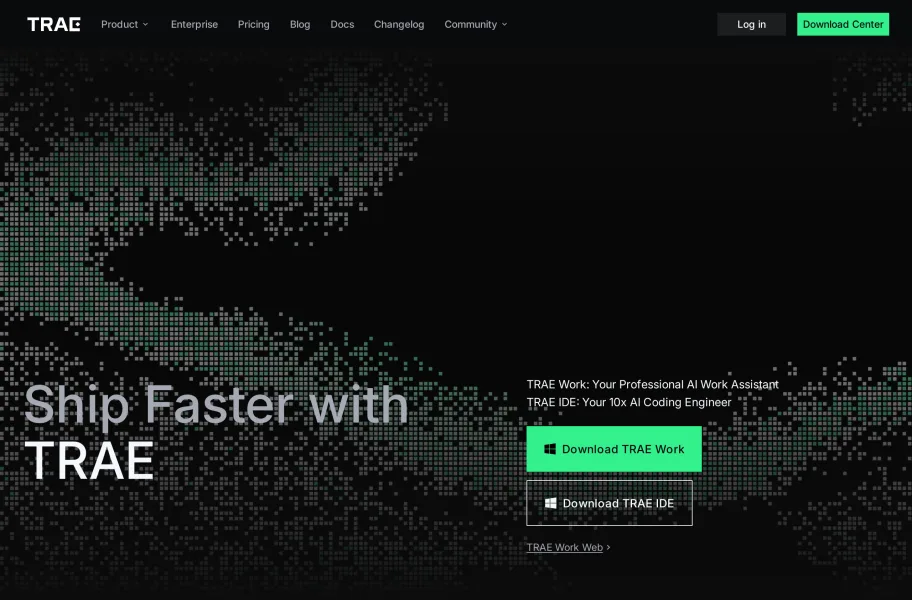Open the Enterprise page
Screen dimensions: 912x600
click(x=194, y=24)
